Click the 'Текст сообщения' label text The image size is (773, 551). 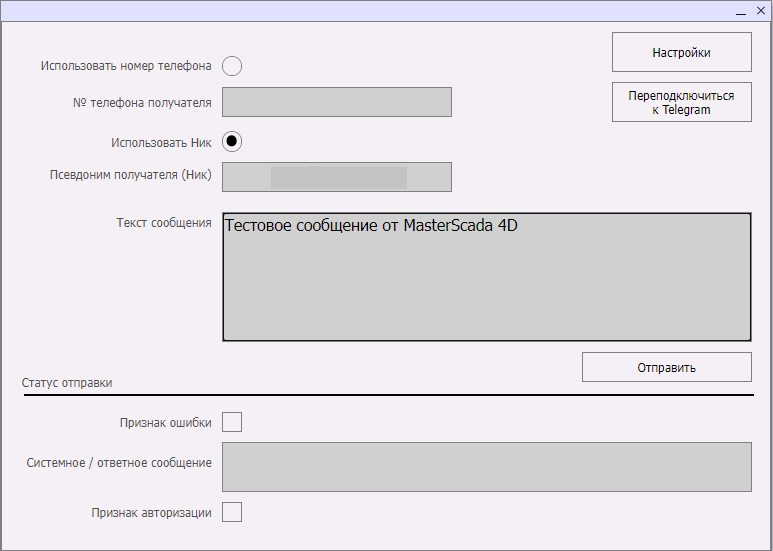[164, 223]
